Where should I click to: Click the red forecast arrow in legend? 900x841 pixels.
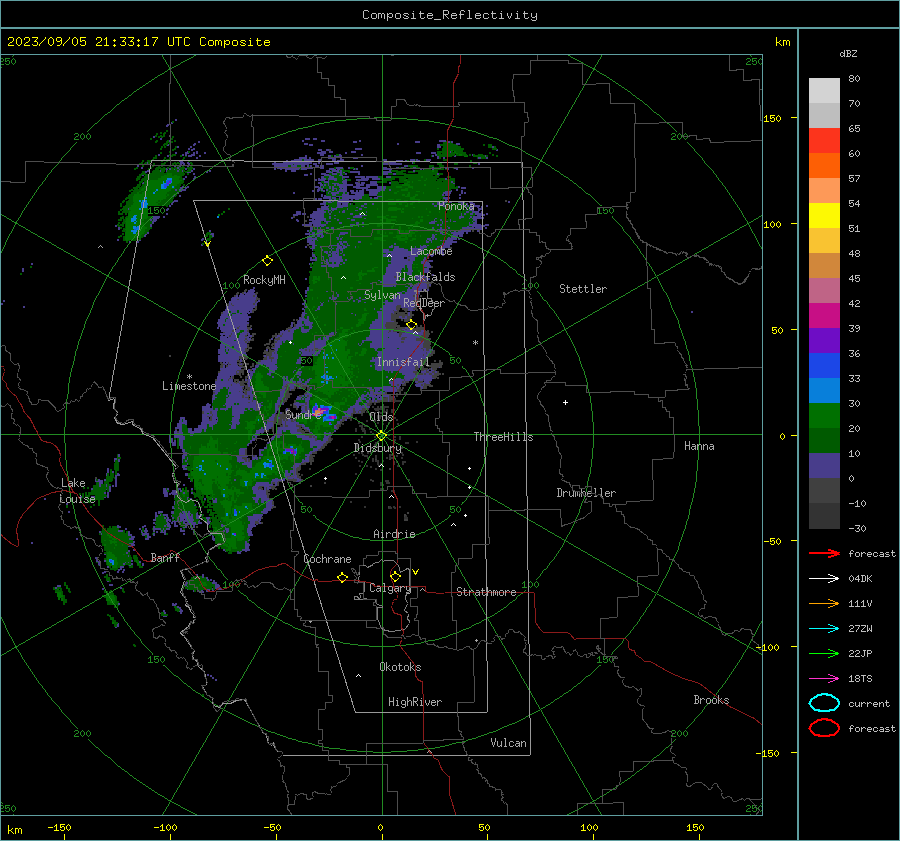point(824,553)
